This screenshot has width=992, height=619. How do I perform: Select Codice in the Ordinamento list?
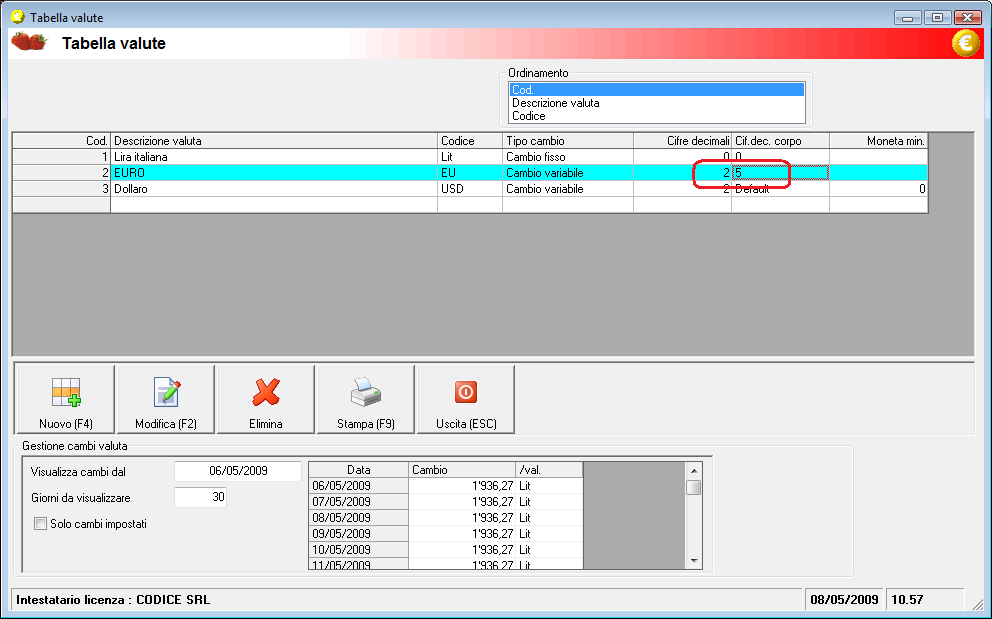click(657, 116)
